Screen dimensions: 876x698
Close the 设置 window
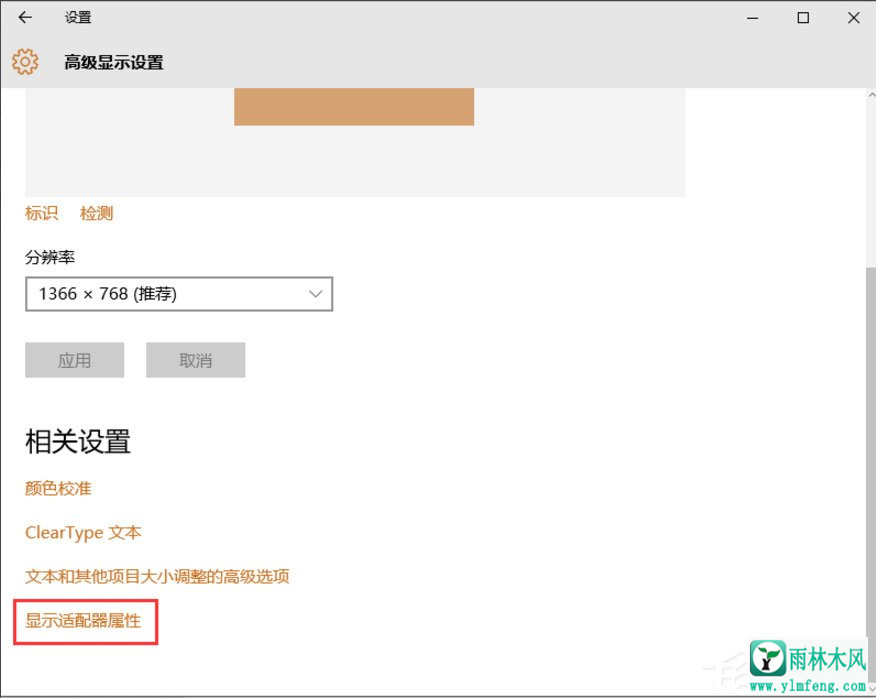pyautogui.click(x=853, y=18)
